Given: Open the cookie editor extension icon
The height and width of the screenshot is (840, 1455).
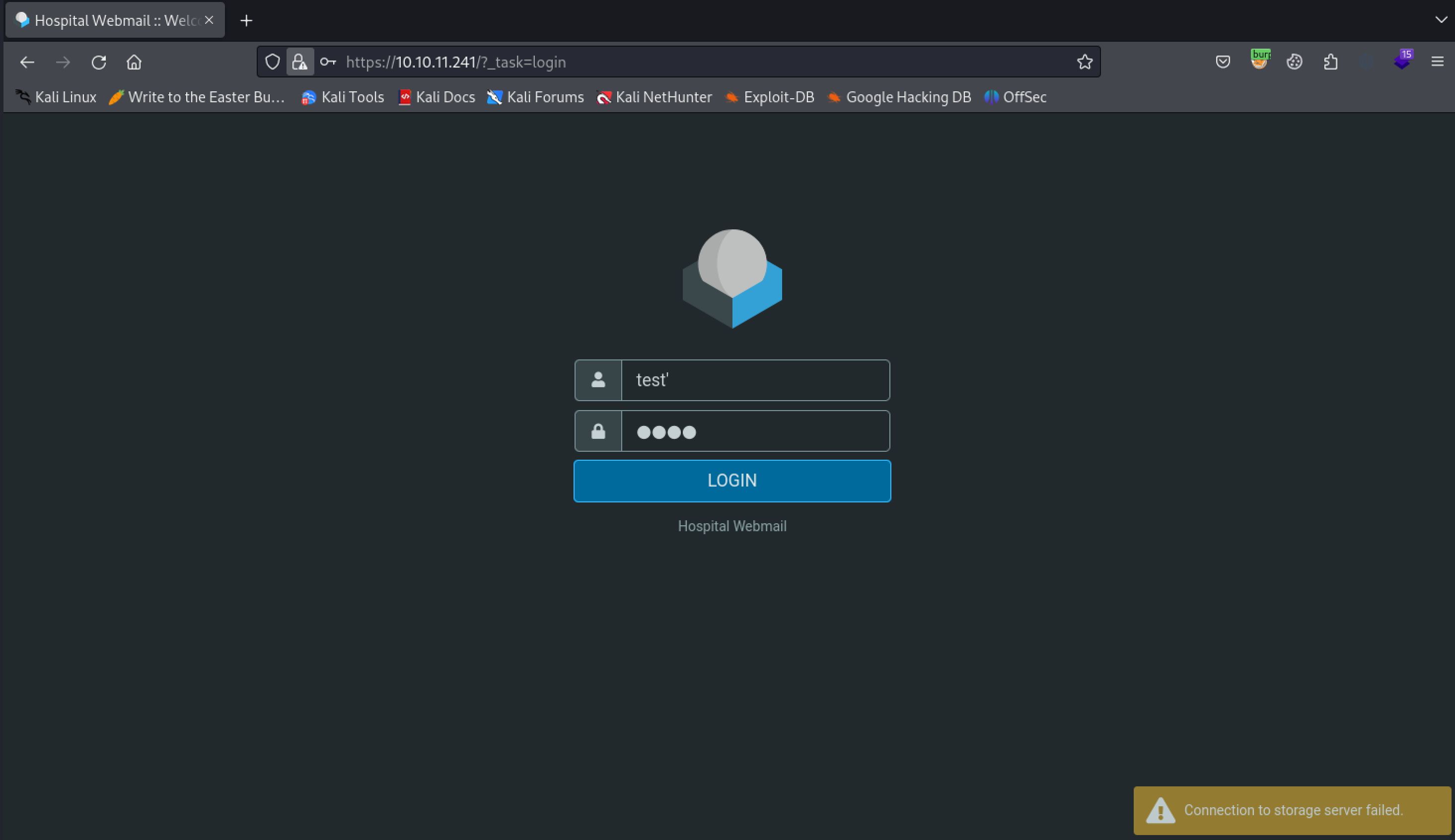Looking at the screenshot, I should [1295, 63].
